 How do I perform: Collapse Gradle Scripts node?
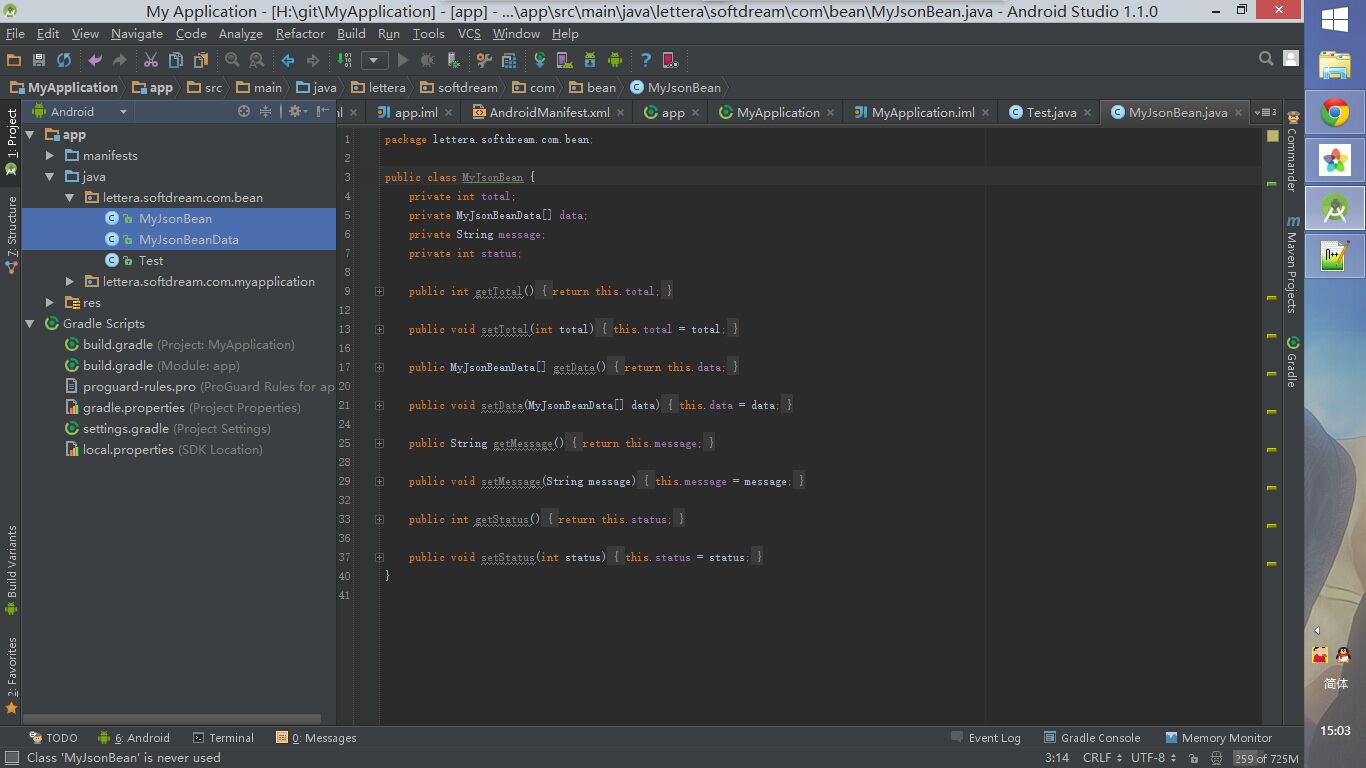tap(30, 323)
